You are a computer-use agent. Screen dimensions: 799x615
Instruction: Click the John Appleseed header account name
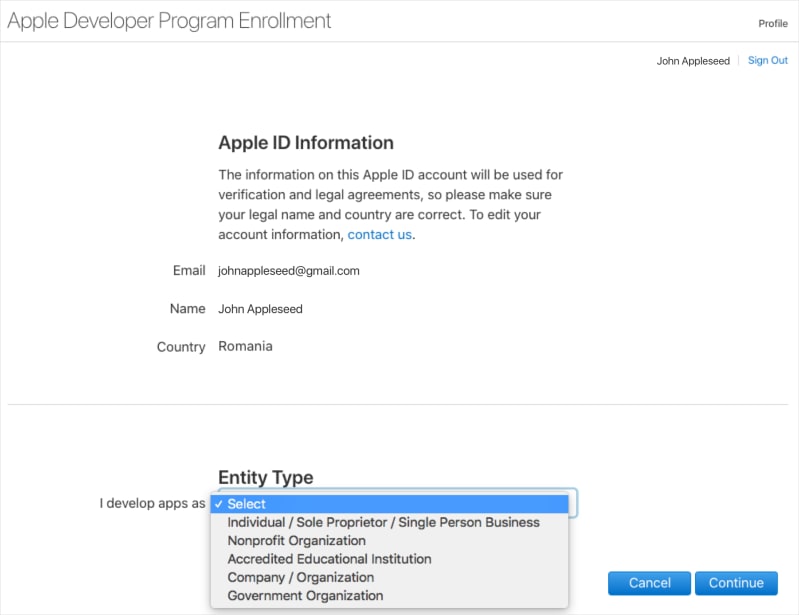693,61
